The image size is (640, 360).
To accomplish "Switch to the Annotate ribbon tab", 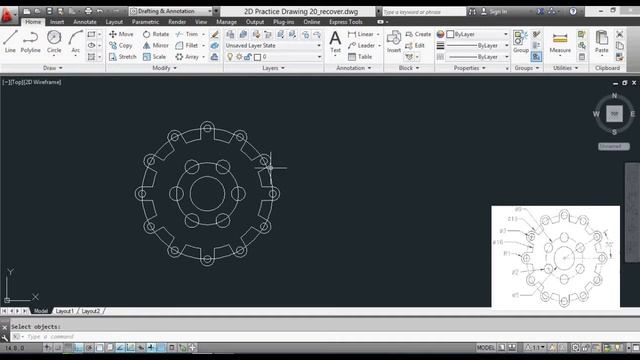I will [85, 22].
